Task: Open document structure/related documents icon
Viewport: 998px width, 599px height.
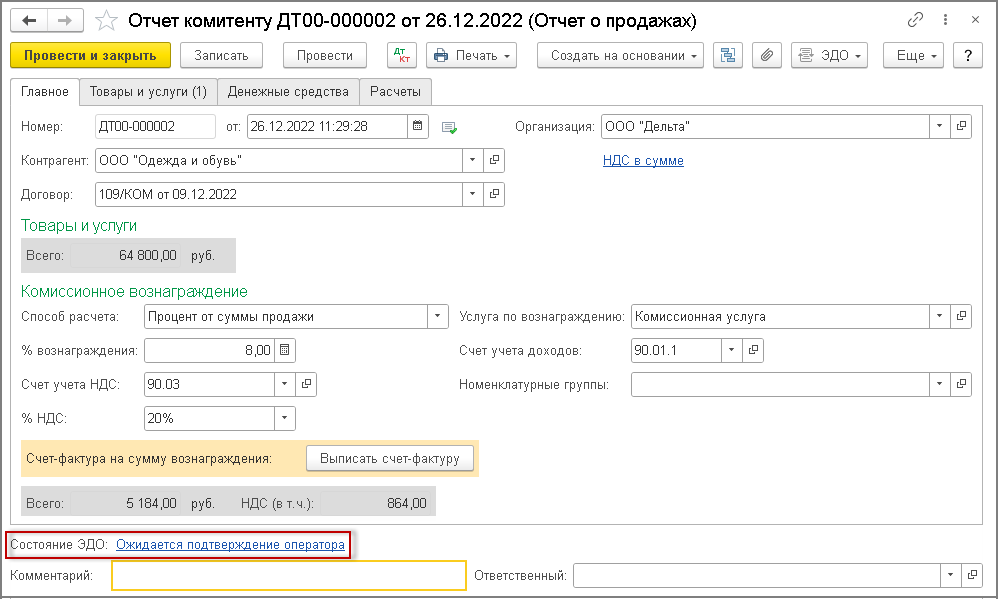Action: pos(728,55)
